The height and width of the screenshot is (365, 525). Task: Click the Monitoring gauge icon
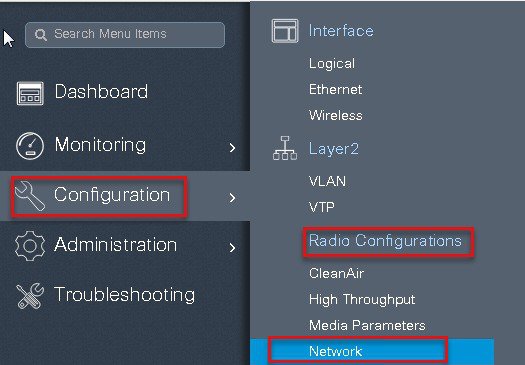[x=30, y=146]
